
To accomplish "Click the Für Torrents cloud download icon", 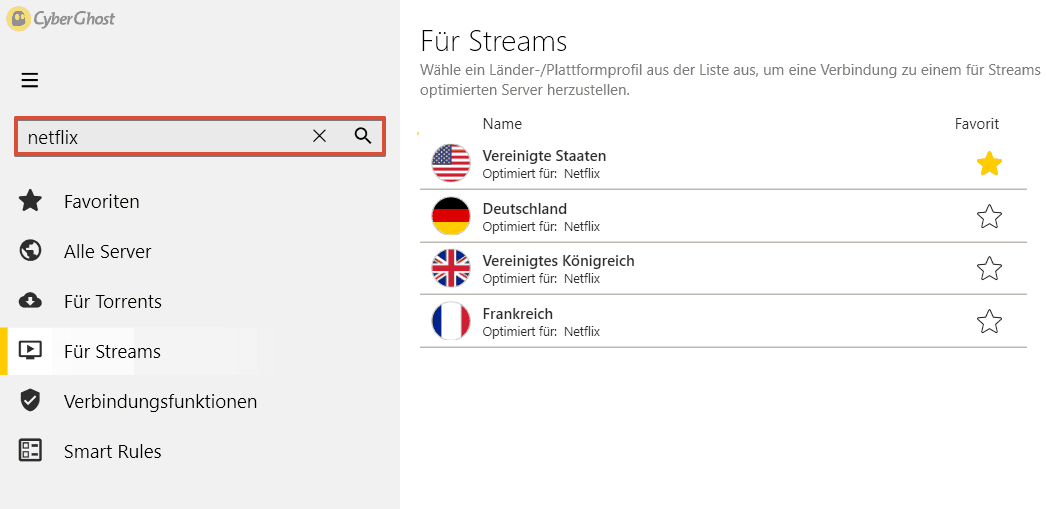I will click(30, 301).
